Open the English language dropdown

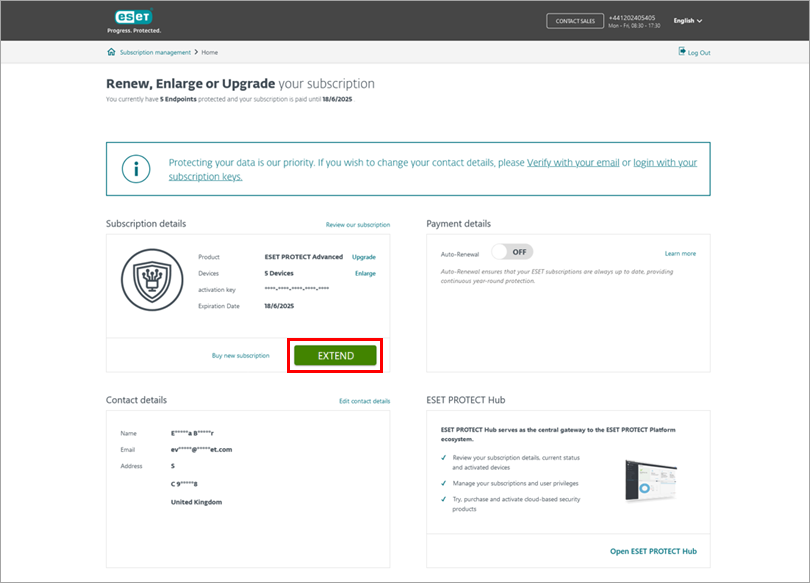pyautogui.click(x=687, y=20)
